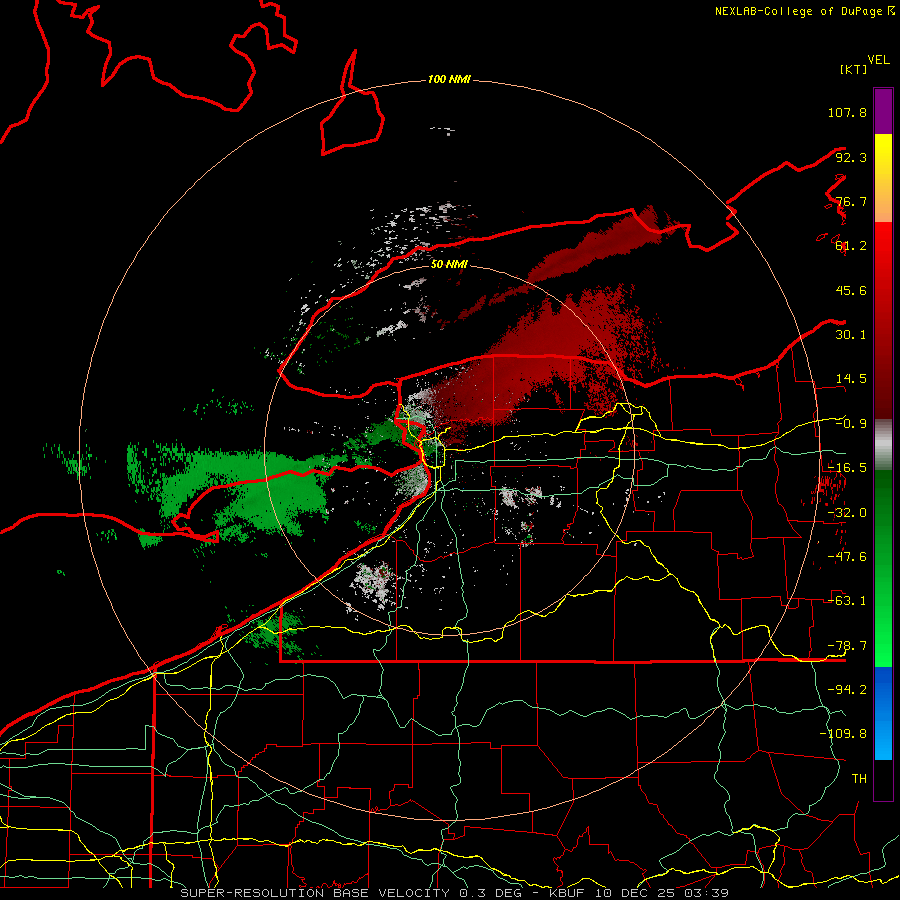This screenshot has height=900, width=900.
Task: Click the -78.7 scale value
Action: click(x=847, y=646)
